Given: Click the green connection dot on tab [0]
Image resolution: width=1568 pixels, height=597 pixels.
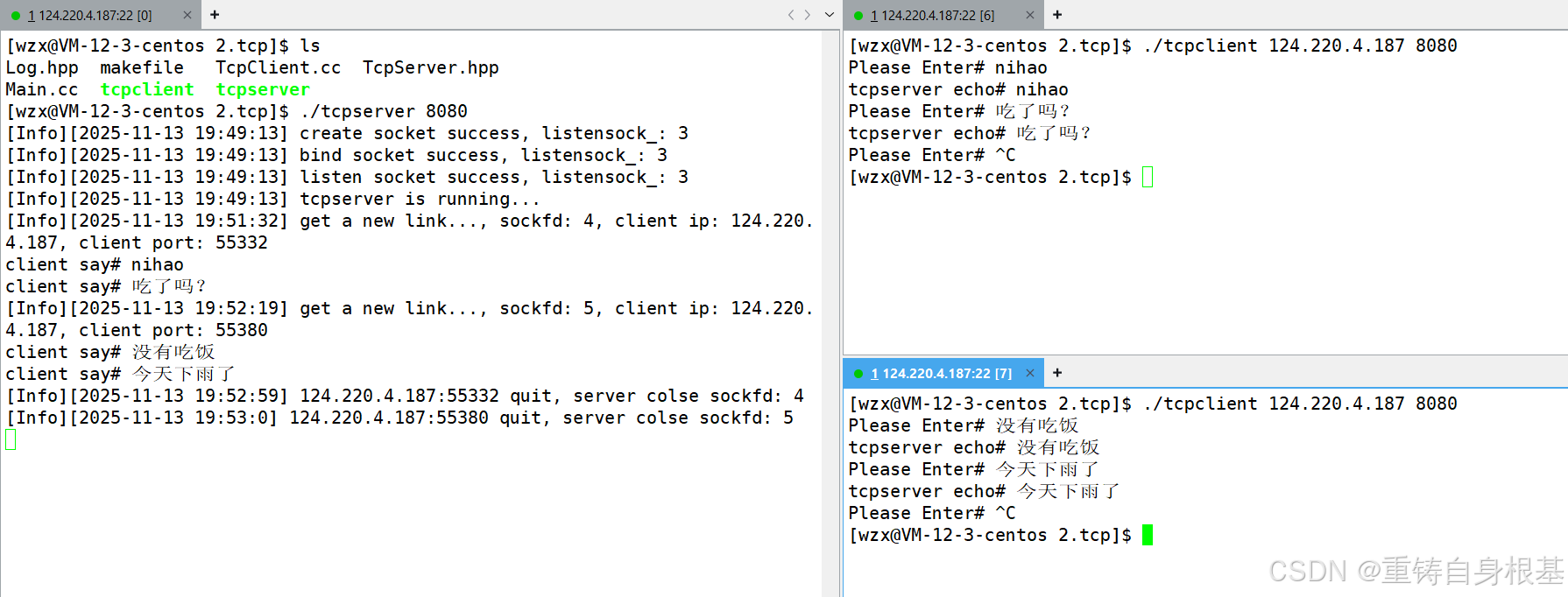Looking at the screenshot, I should click(16, 16).
